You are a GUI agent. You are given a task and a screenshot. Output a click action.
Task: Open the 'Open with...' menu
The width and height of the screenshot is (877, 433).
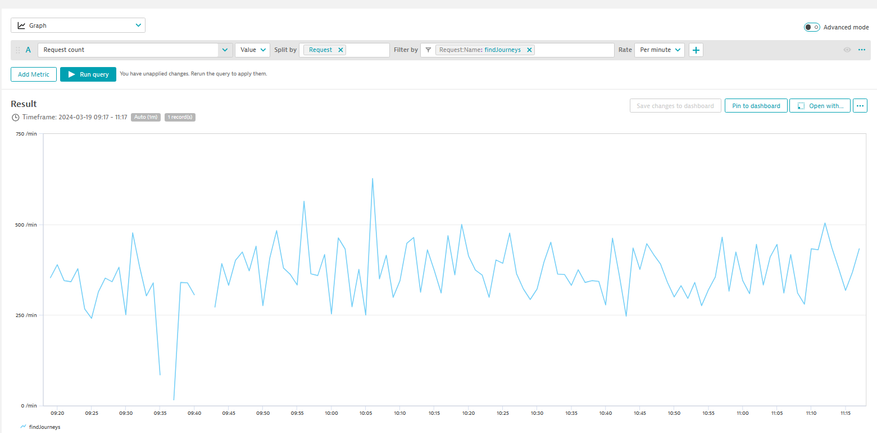819,105
